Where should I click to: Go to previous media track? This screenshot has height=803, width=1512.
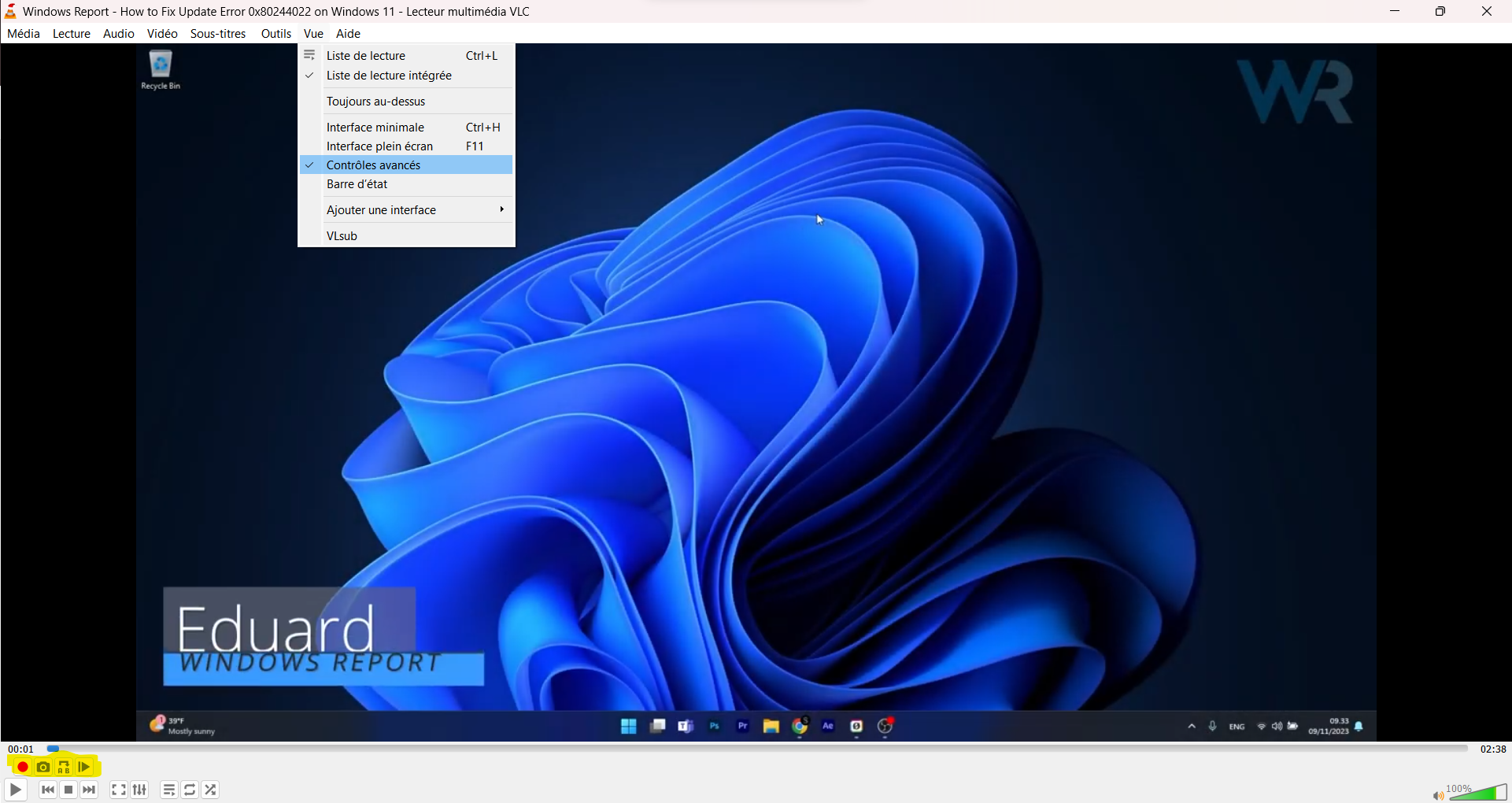[x=48, y=790]
